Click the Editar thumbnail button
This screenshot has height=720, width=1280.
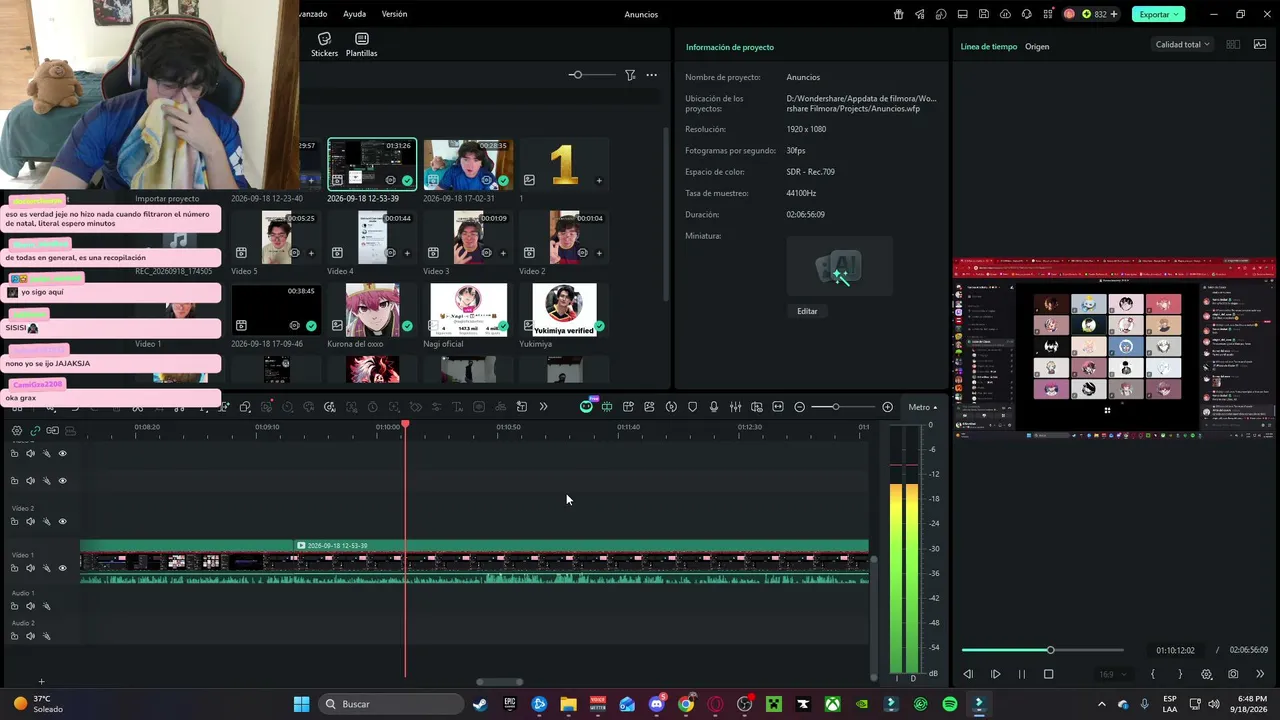pos(807,311)
